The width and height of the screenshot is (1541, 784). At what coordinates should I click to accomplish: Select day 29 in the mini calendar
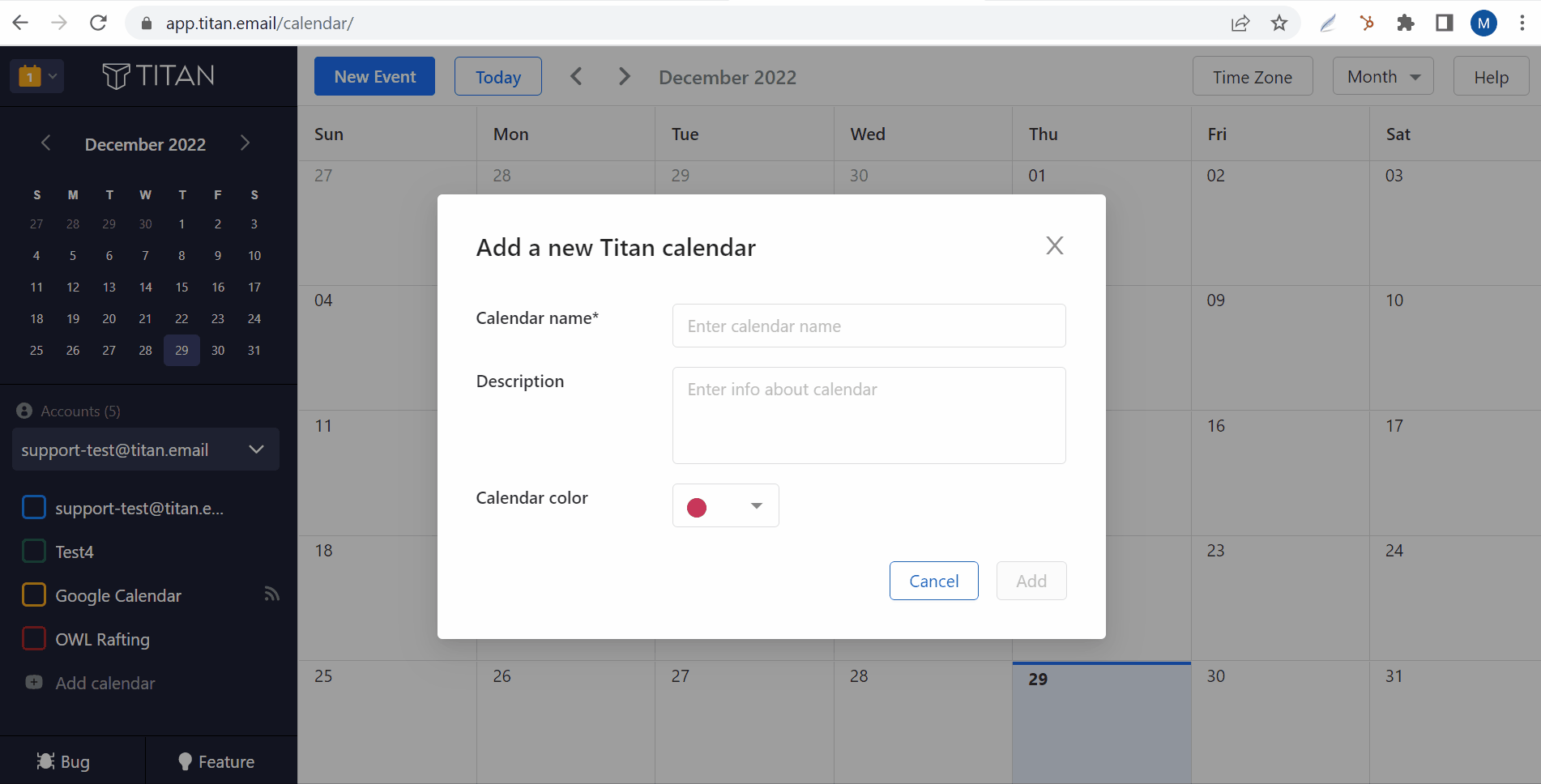[181, 350]
